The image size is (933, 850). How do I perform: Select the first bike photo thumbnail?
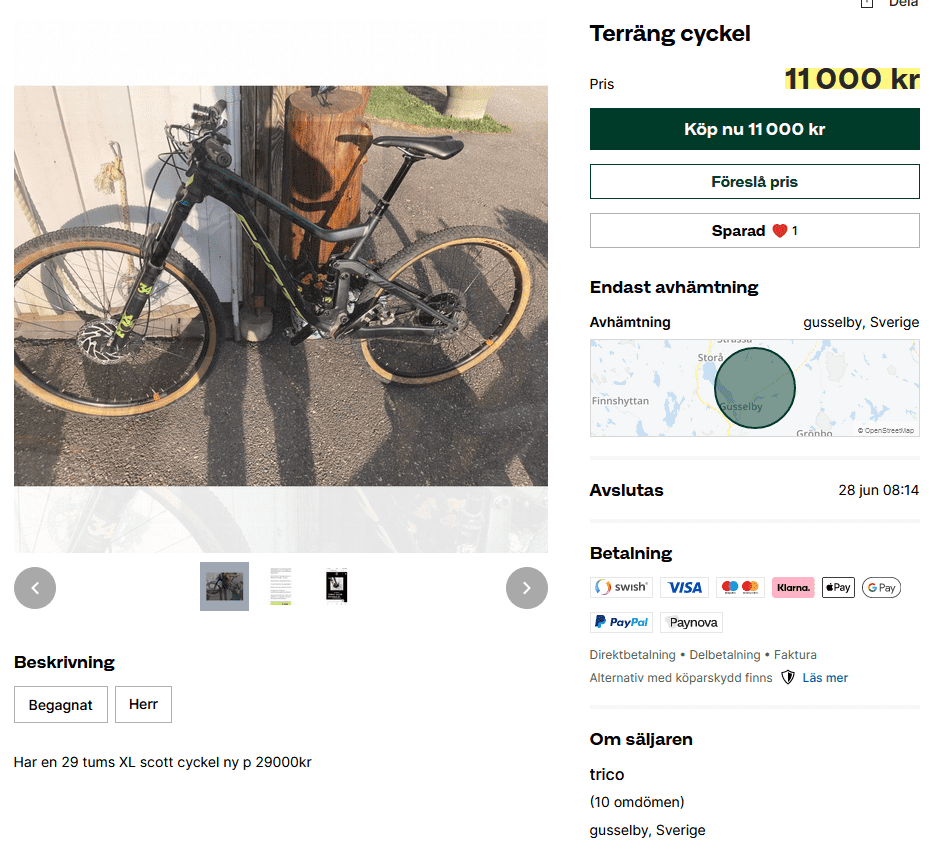224,586
